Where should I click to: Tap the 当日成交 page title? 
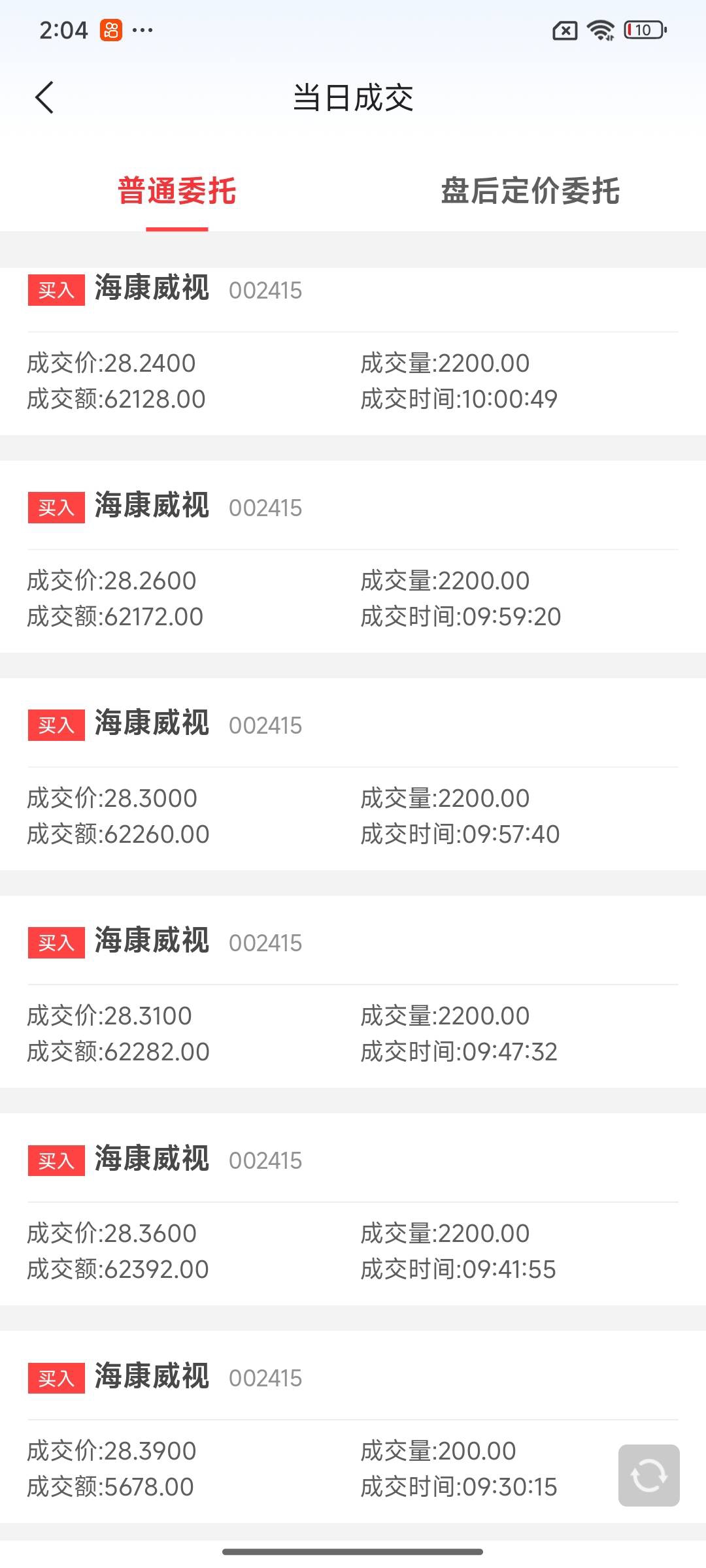pyautogui.click(x=353, y=98)
